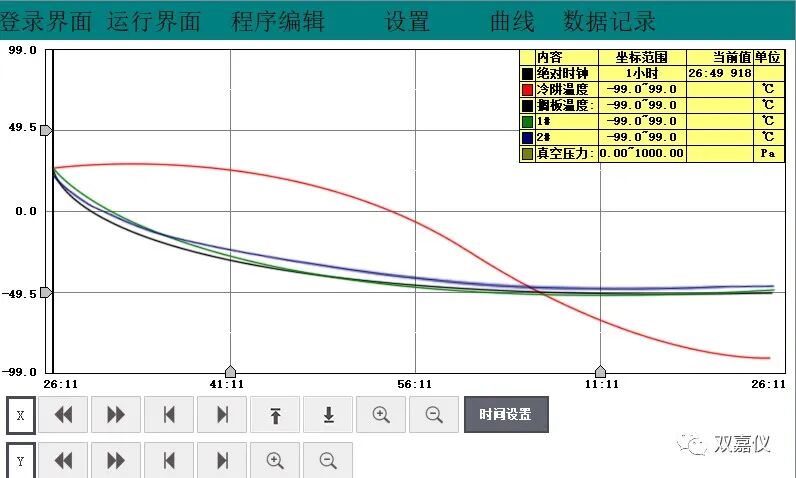Click the Y axis fast-forward double-arrow icon
Screen dimensions: 796x478
[116, 460]
